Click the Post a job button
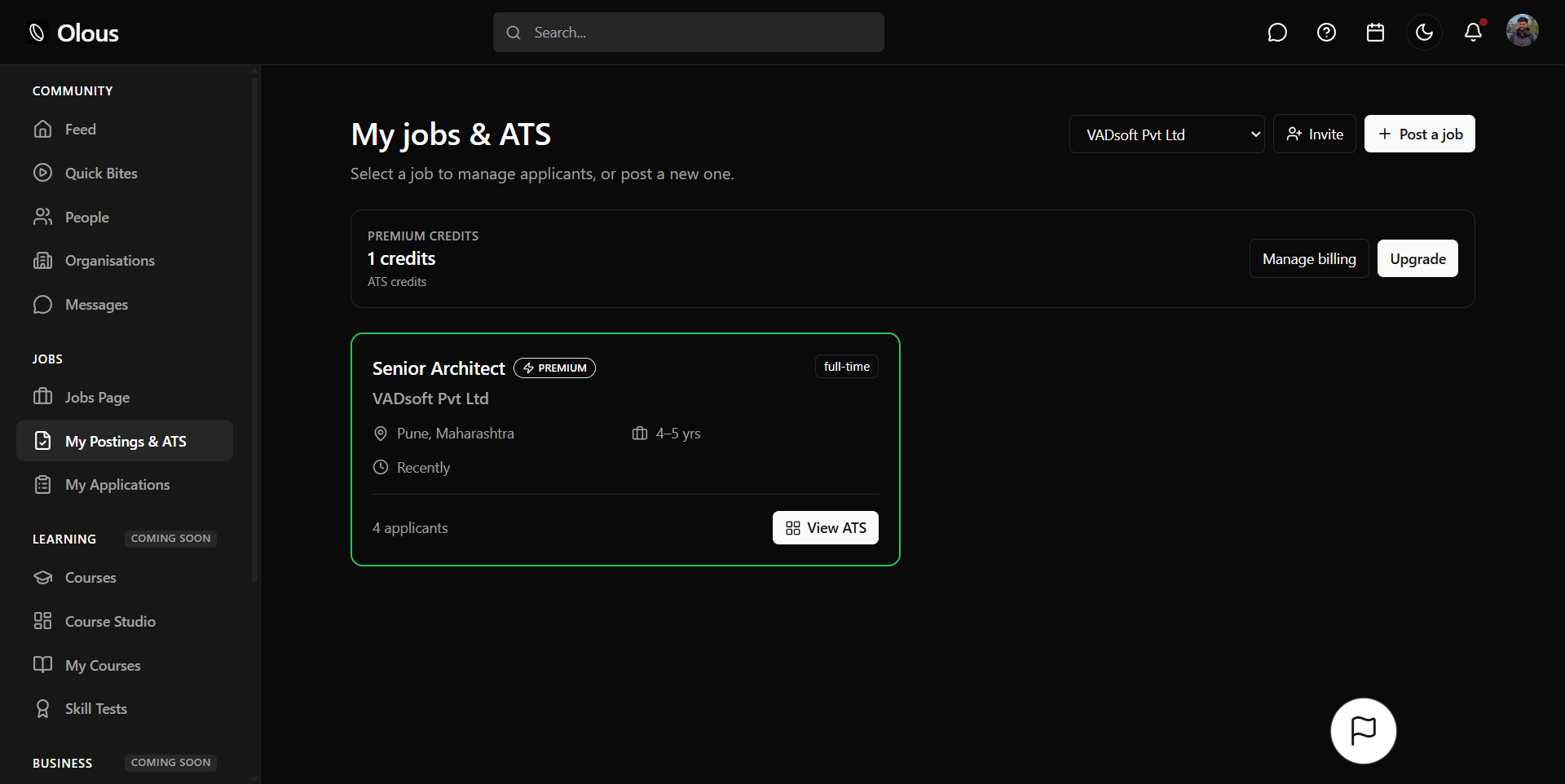 click(1419, 134)
